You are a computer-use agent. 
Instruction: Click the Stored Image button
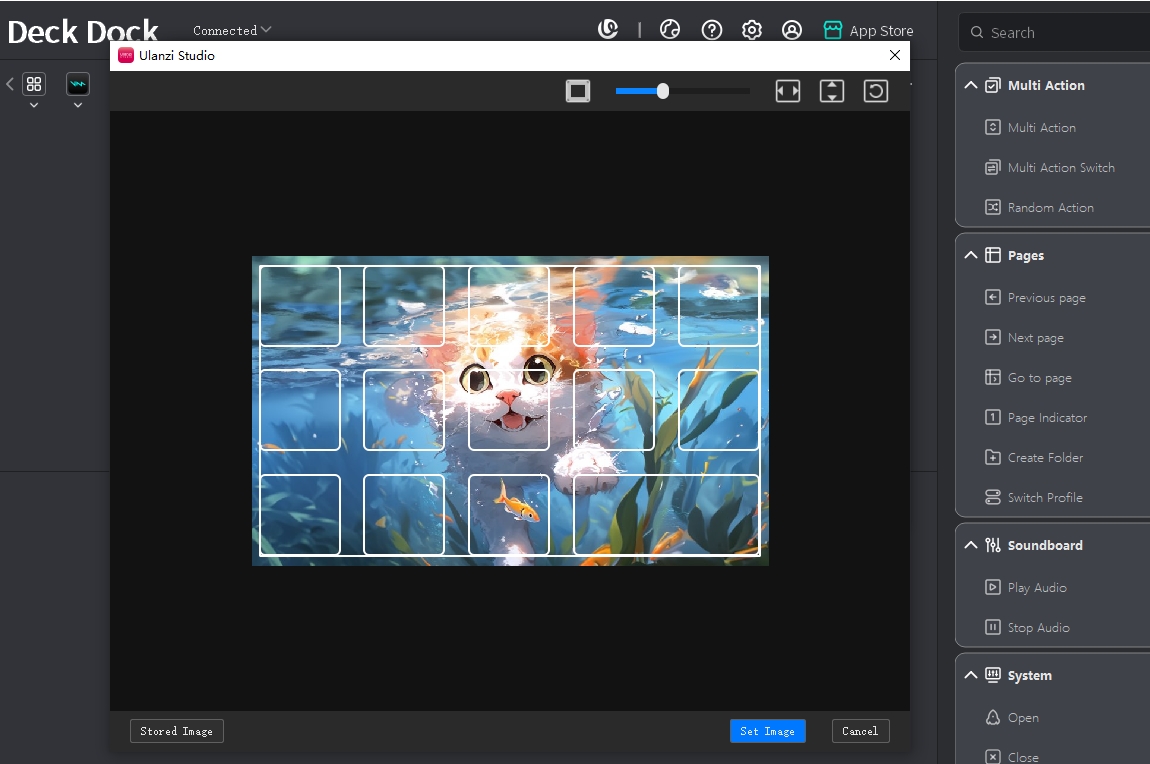(176, 731)
